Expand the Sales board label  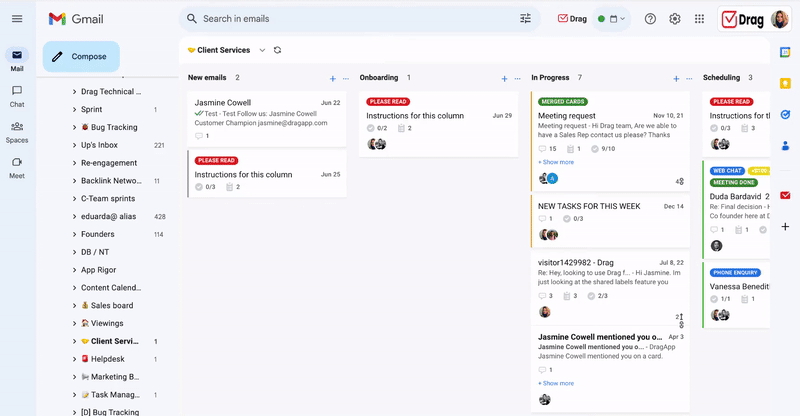pos(74,306)
